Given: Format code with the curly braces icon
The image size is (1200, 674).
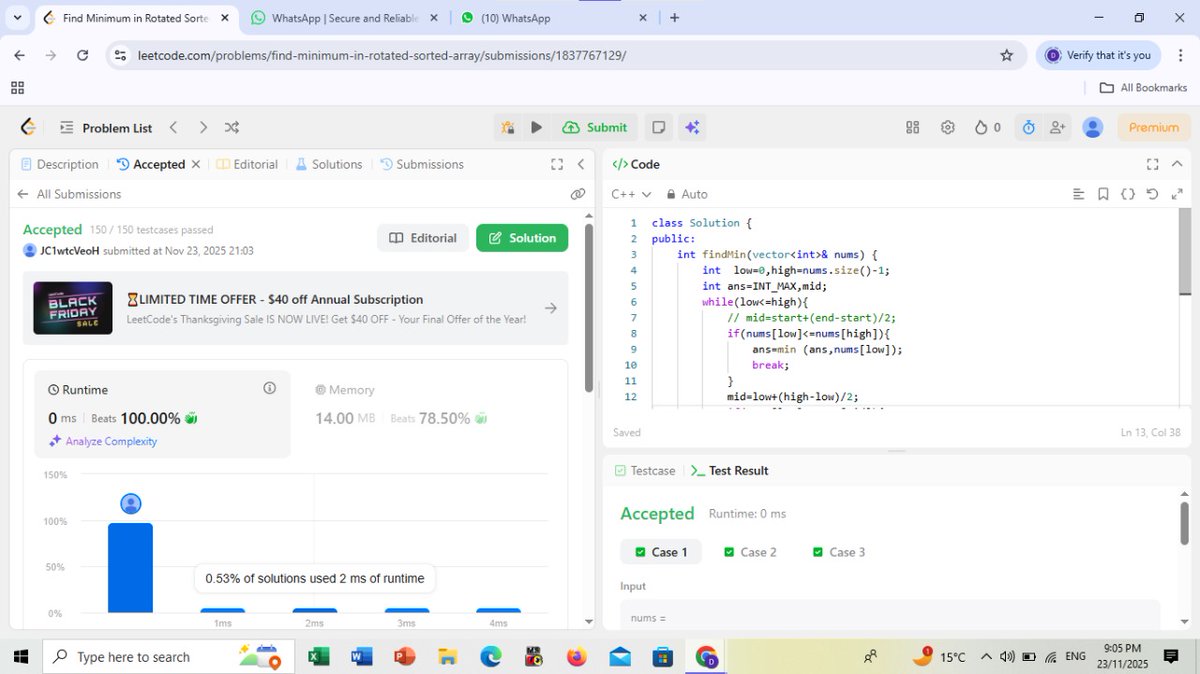Looking at the screenshot, I should 1128,194.
